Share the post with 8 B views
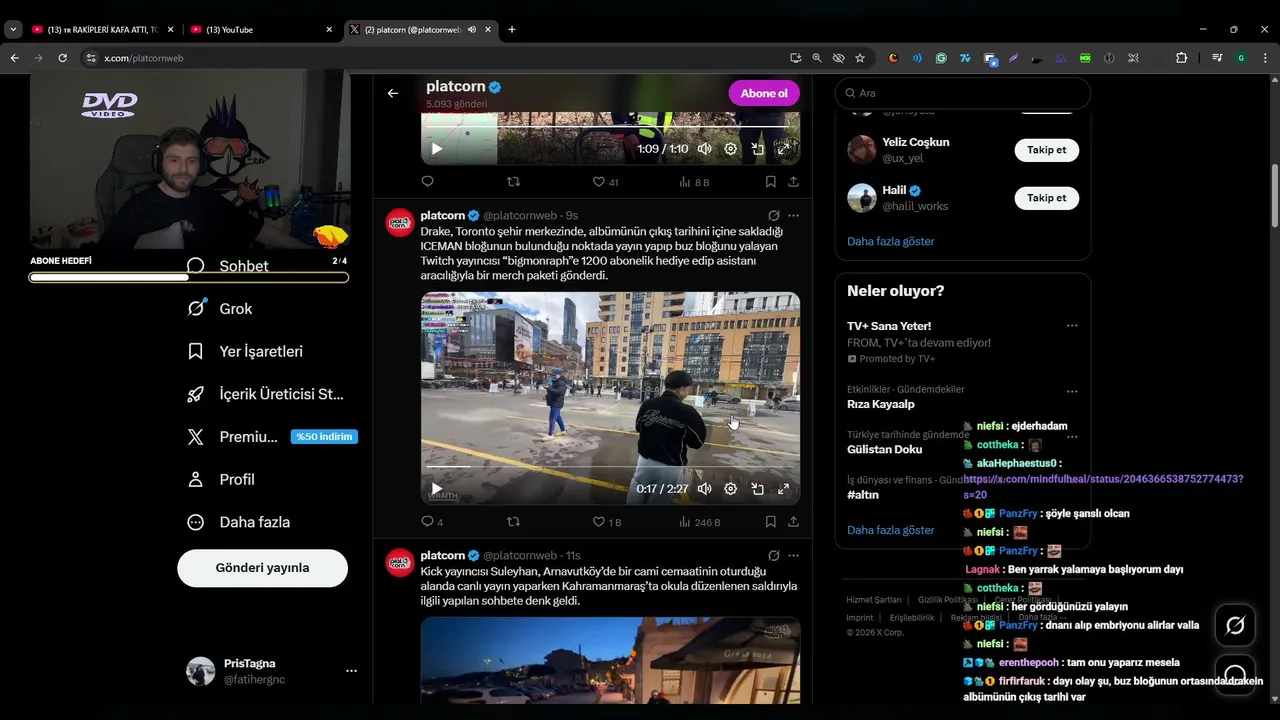 click(793, 182)
